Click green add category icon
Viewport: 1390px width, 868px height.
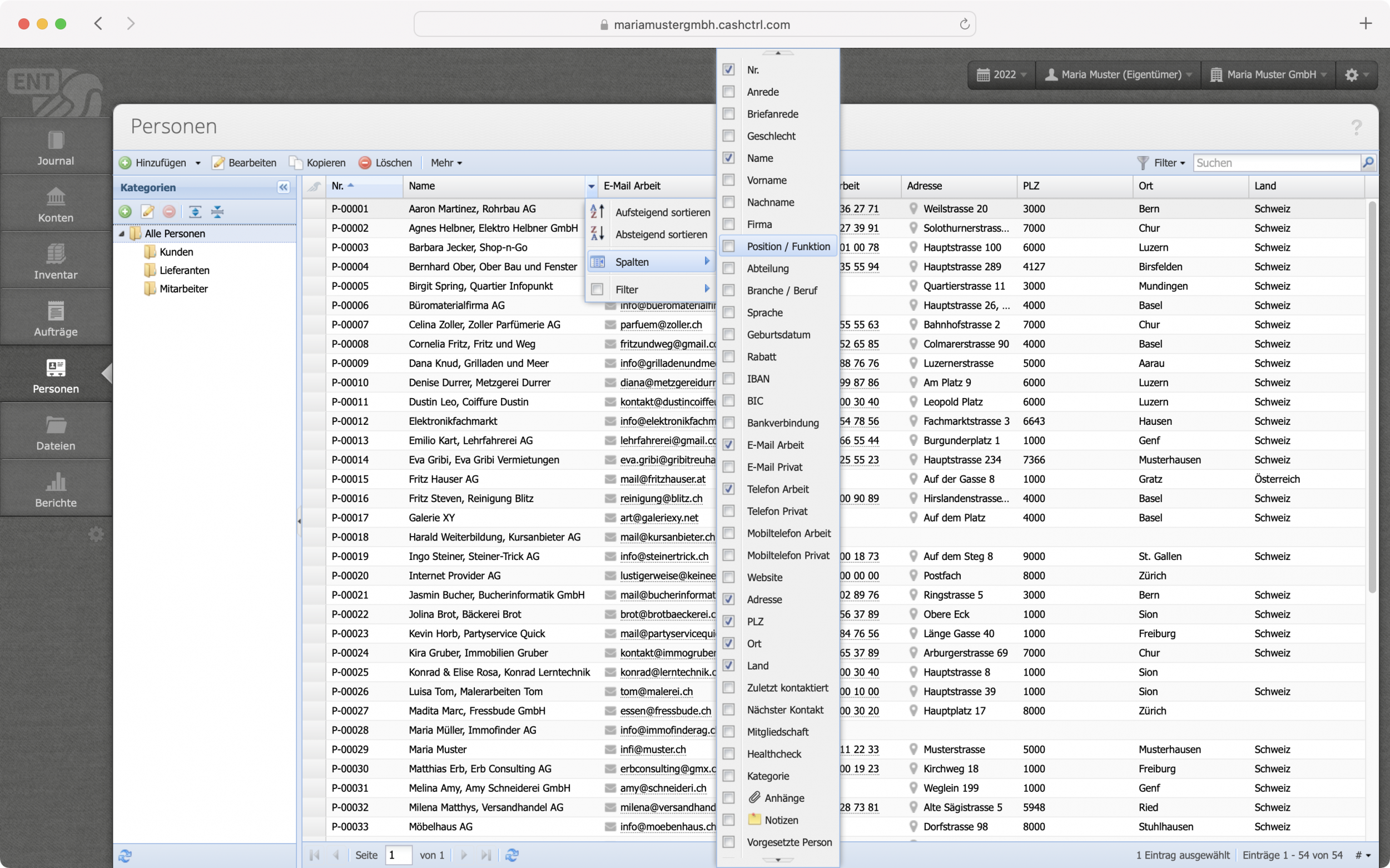pos(125,211)
